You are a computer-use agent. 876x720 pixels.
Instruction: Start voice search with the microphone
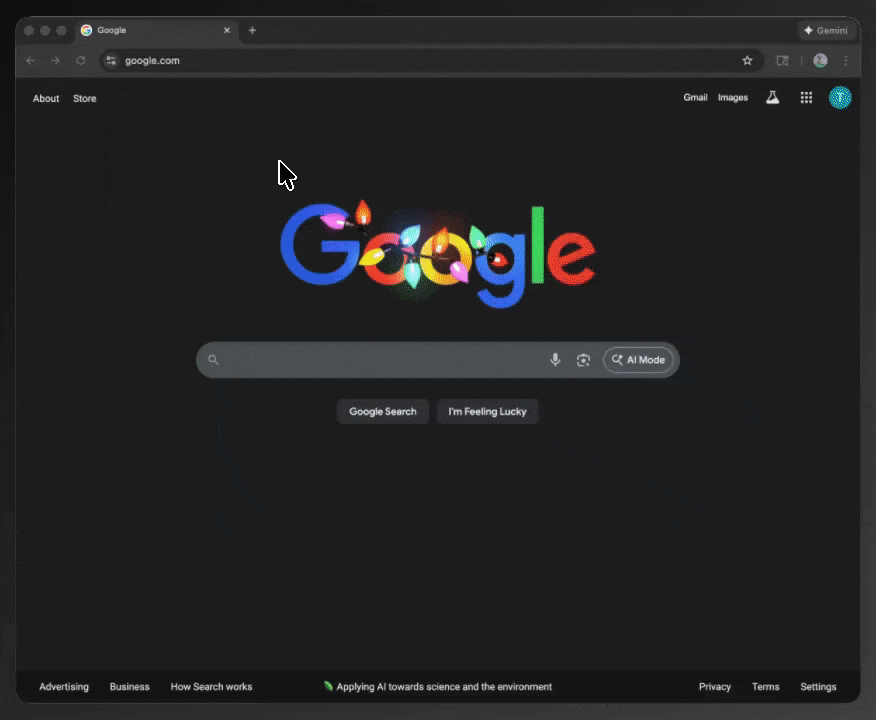555,360
